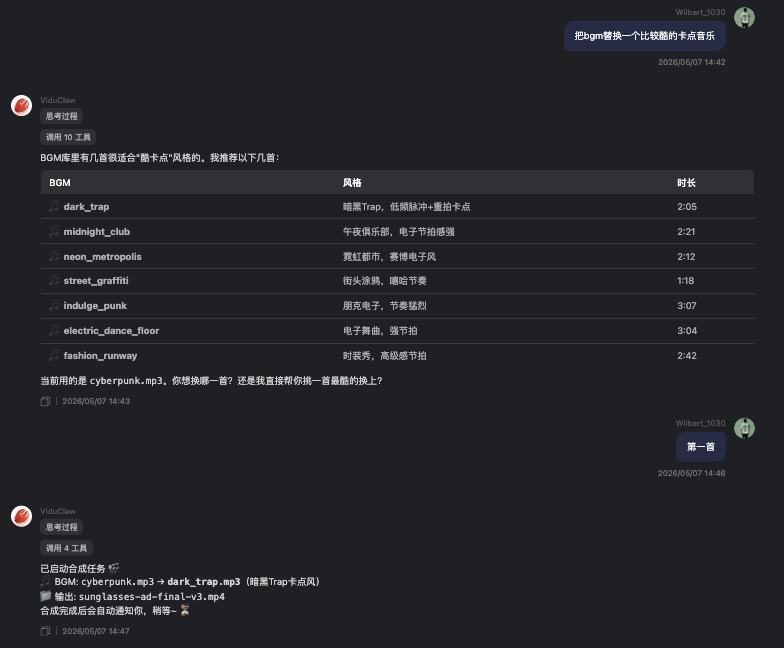Select the fashion_runway track name
The image size is (784, 648).
pyautogui.click(x=100, y=356)
